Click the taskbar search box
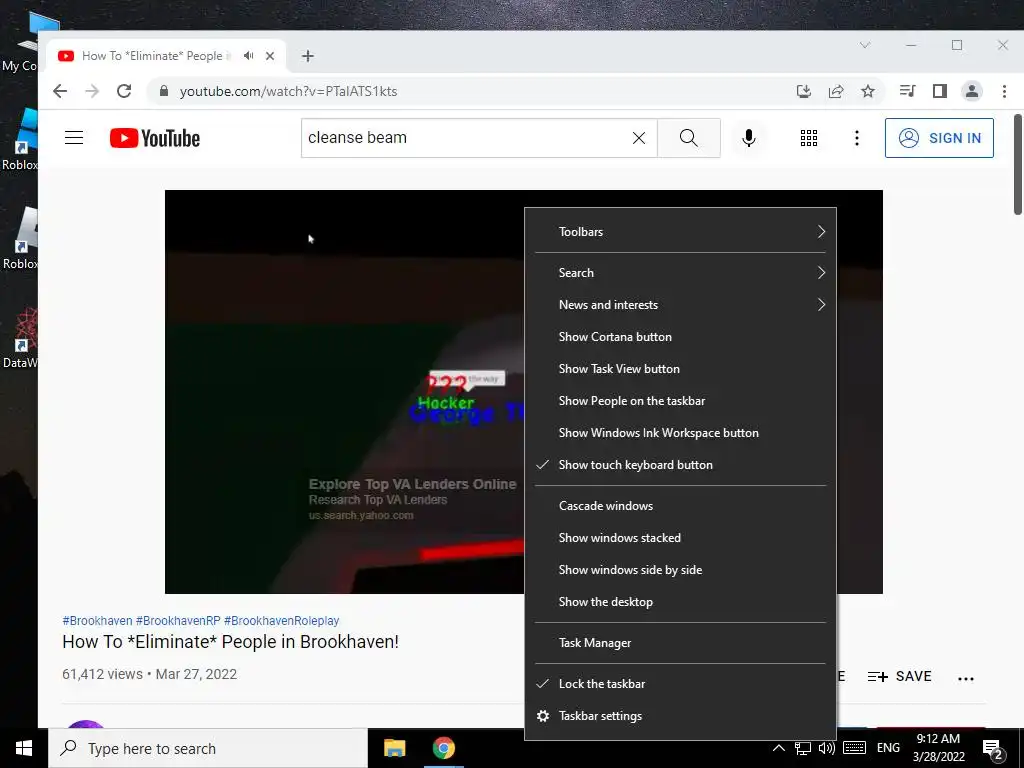The image size is (1024, 768). [x=208, y=748]
